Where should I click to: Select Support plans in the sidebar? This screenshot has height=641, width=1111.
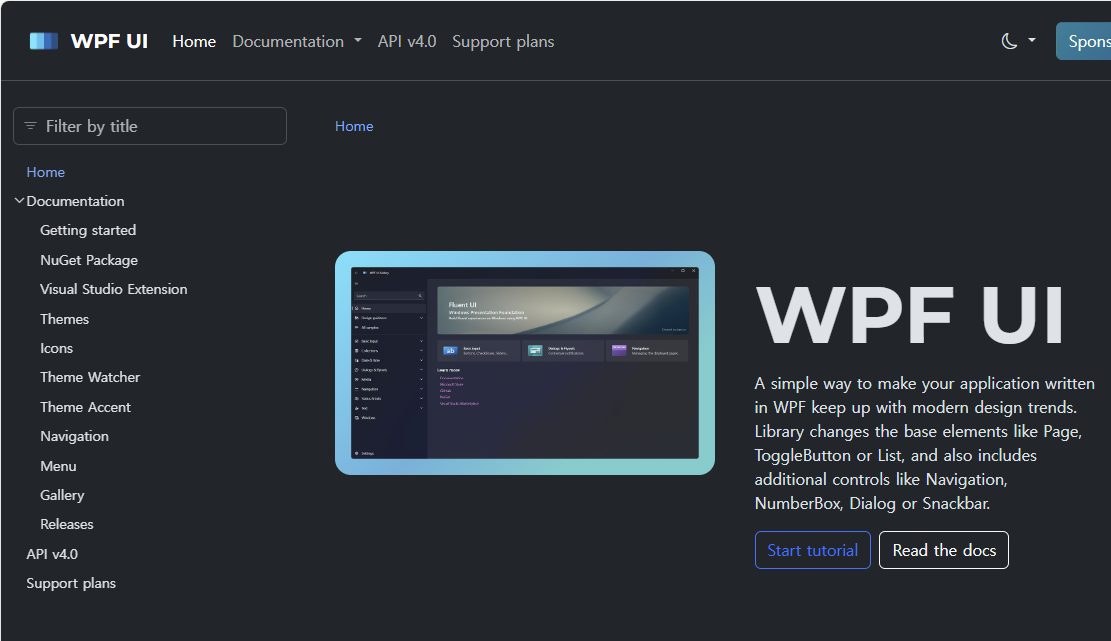point(71,584)
